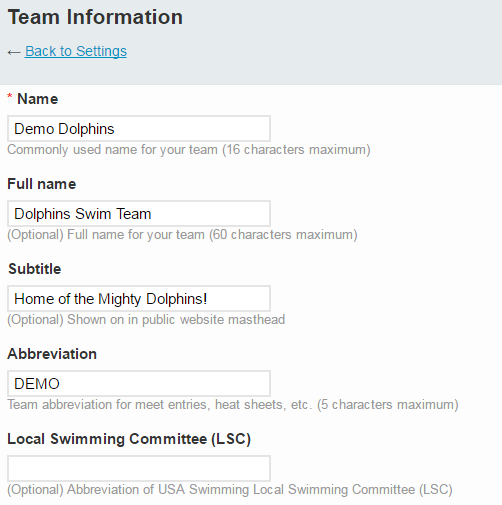Click the red required asterisk beside Name
This screenshot has width=502, height=505.
click(x=10, y=97)
